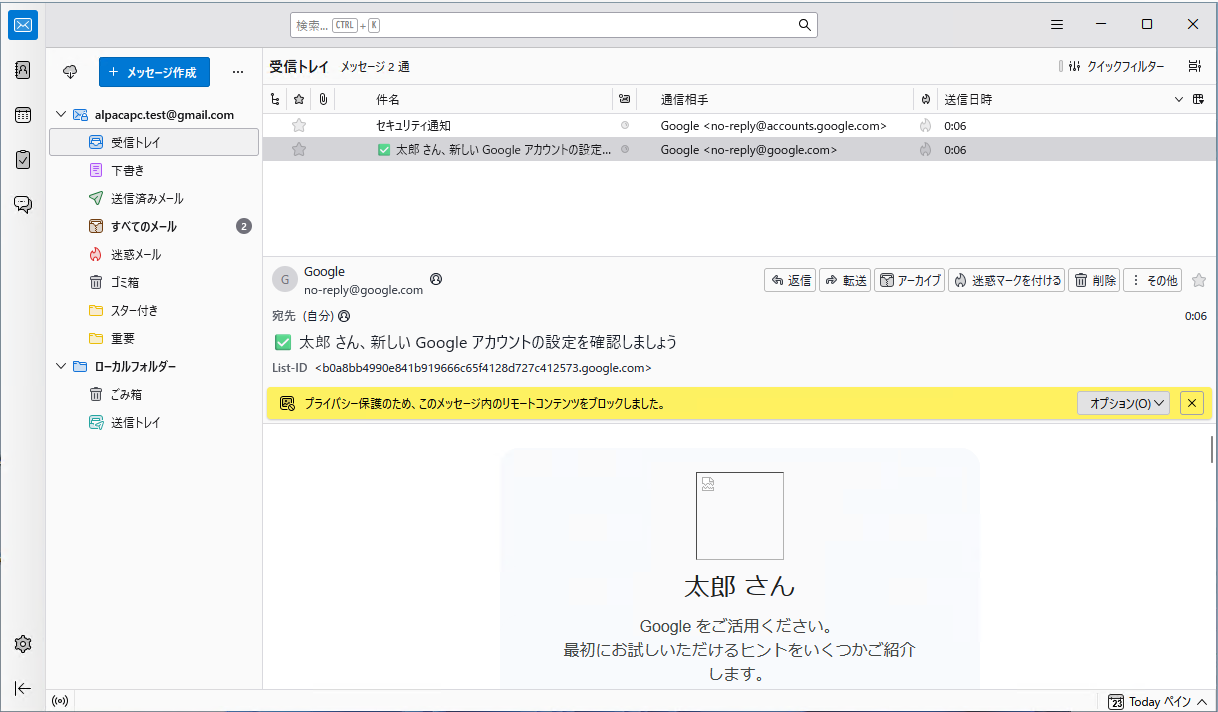Image resolution: width=1218 pixels, height=712 pixels.
Task: Click アーカイブ button
Action: tap(909, 280)
